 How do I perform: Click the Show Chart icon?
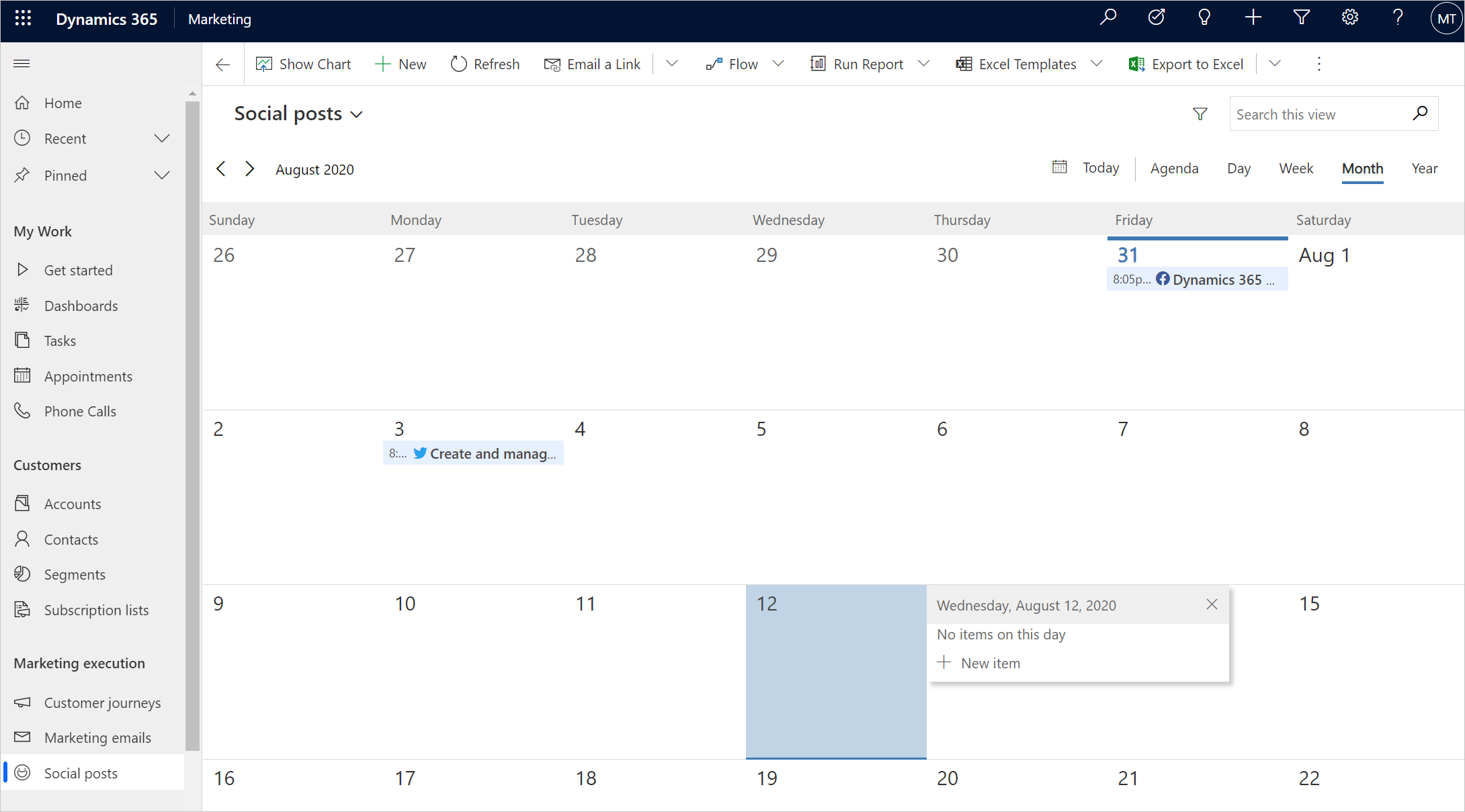[x=263, y=63]
